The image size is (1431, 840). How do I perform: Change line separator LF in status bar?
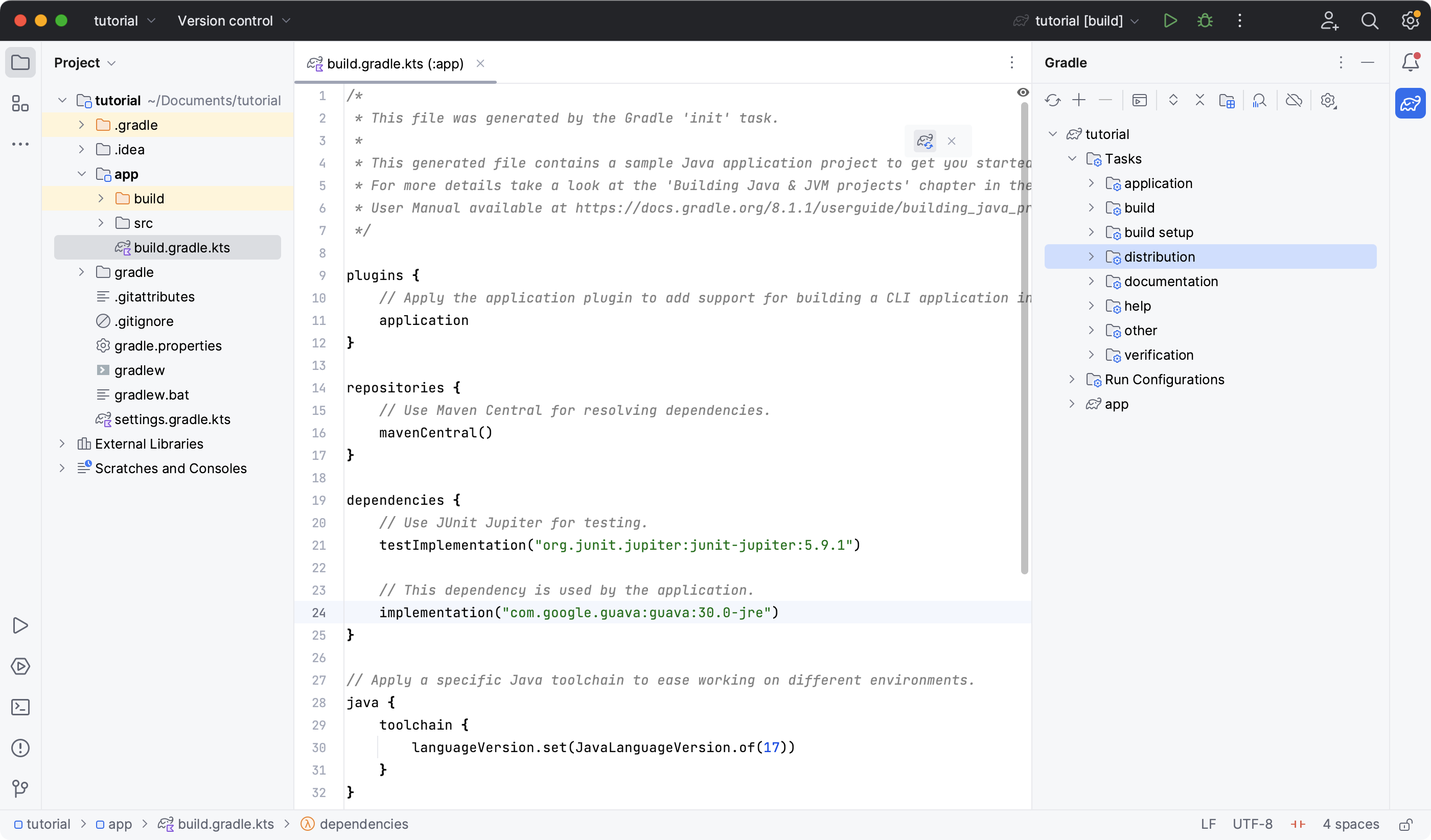1208,824
